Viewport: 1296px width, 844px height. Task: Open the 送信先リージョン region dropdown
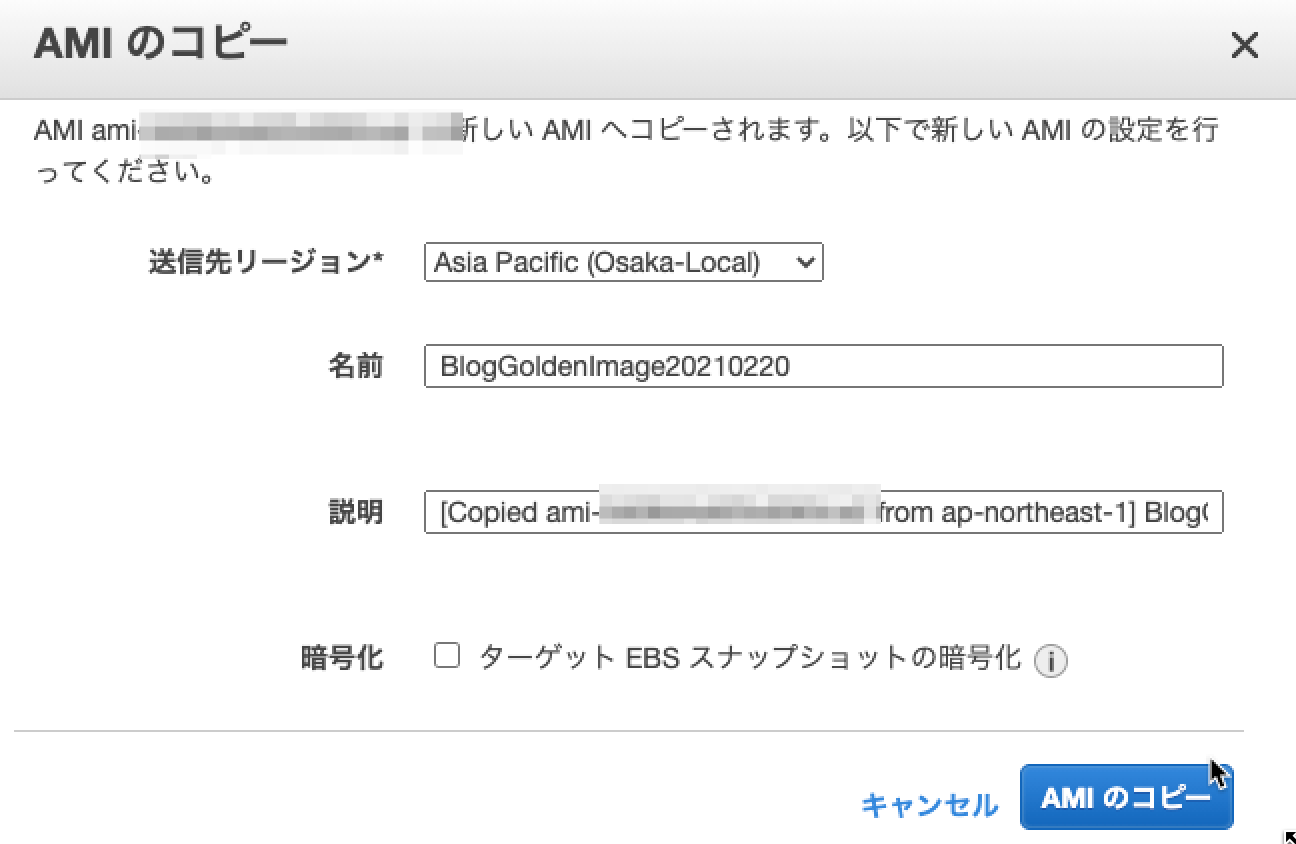[x=623, y=262]
